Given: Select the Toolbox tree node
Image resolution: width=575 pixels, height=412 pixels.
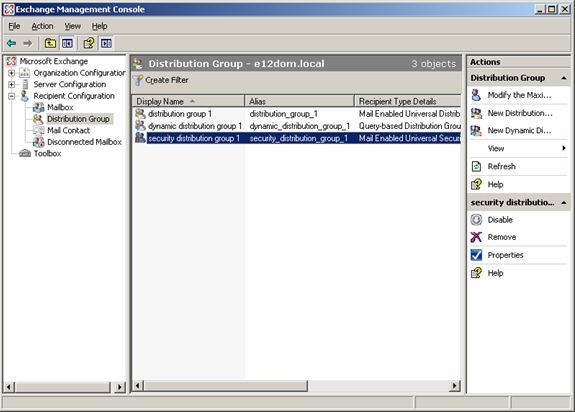Looking at the screenshot, I should [47, 153].
